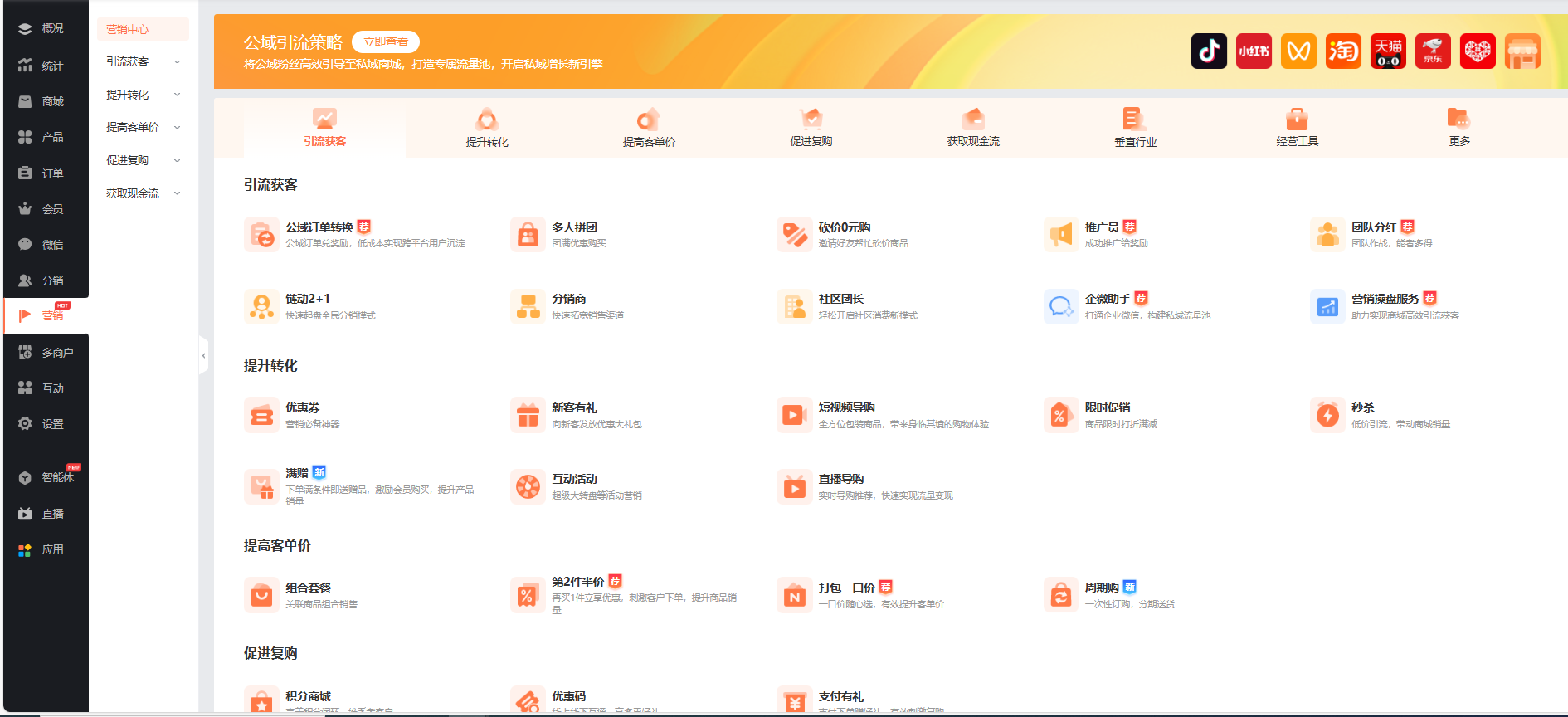Screen dimensions: 1568x717
Task: Go to 直播 in main navigation
Action: pyautogui.click(x=46, y=514)
